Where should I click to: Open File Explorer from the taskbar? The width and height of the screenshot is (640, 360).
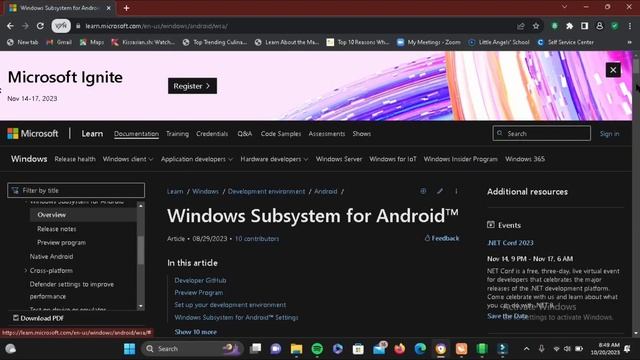296,349
